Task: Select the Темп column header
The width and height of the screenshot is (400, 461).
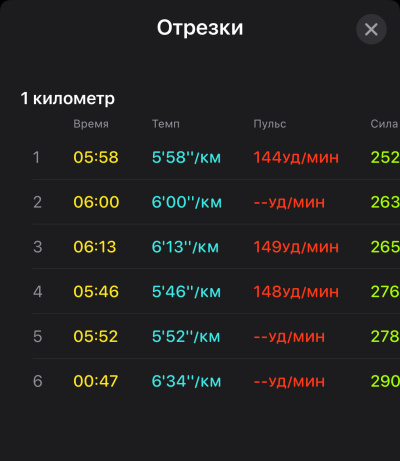Action: 166,124
